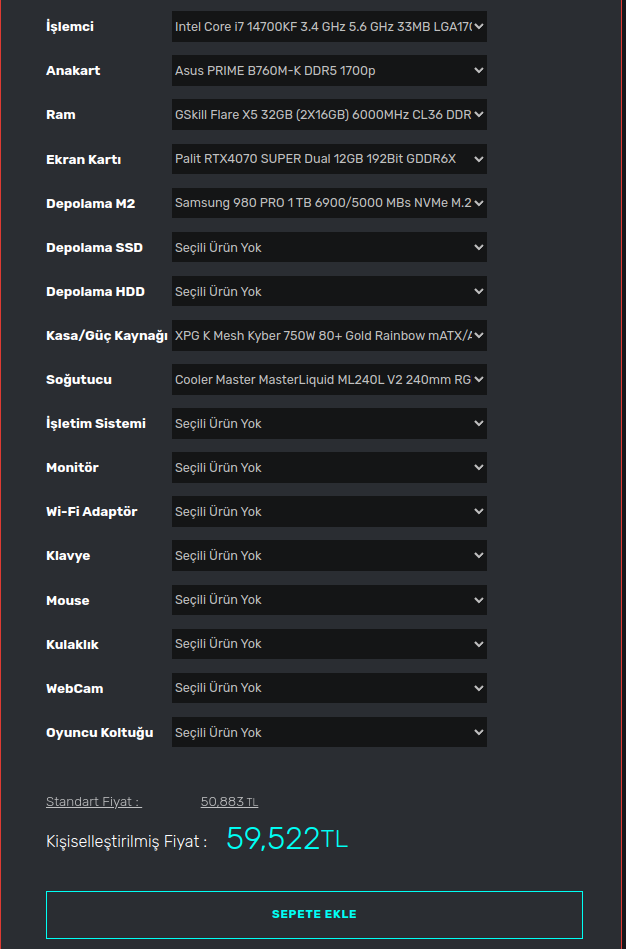Choose a Klavye keyboard option

pos(329,555)
